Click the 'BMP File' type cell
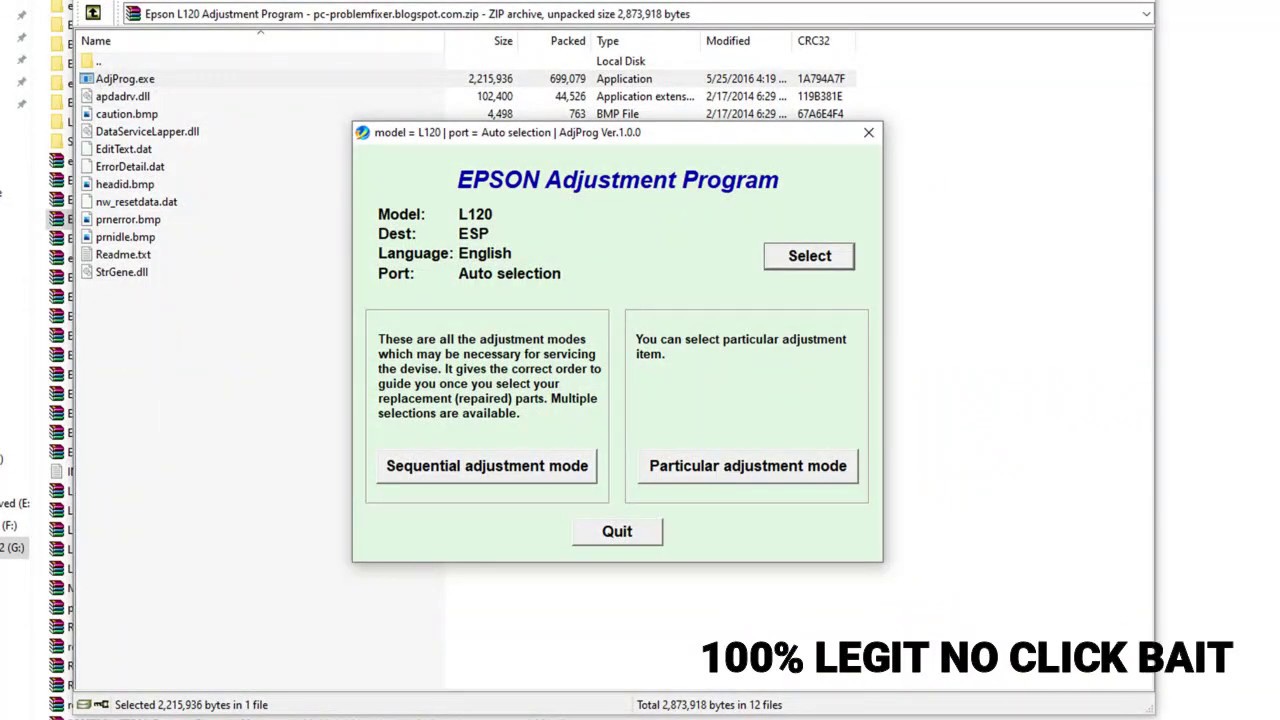Screen dimensions: 1280x720 click(x=617, y=114)
